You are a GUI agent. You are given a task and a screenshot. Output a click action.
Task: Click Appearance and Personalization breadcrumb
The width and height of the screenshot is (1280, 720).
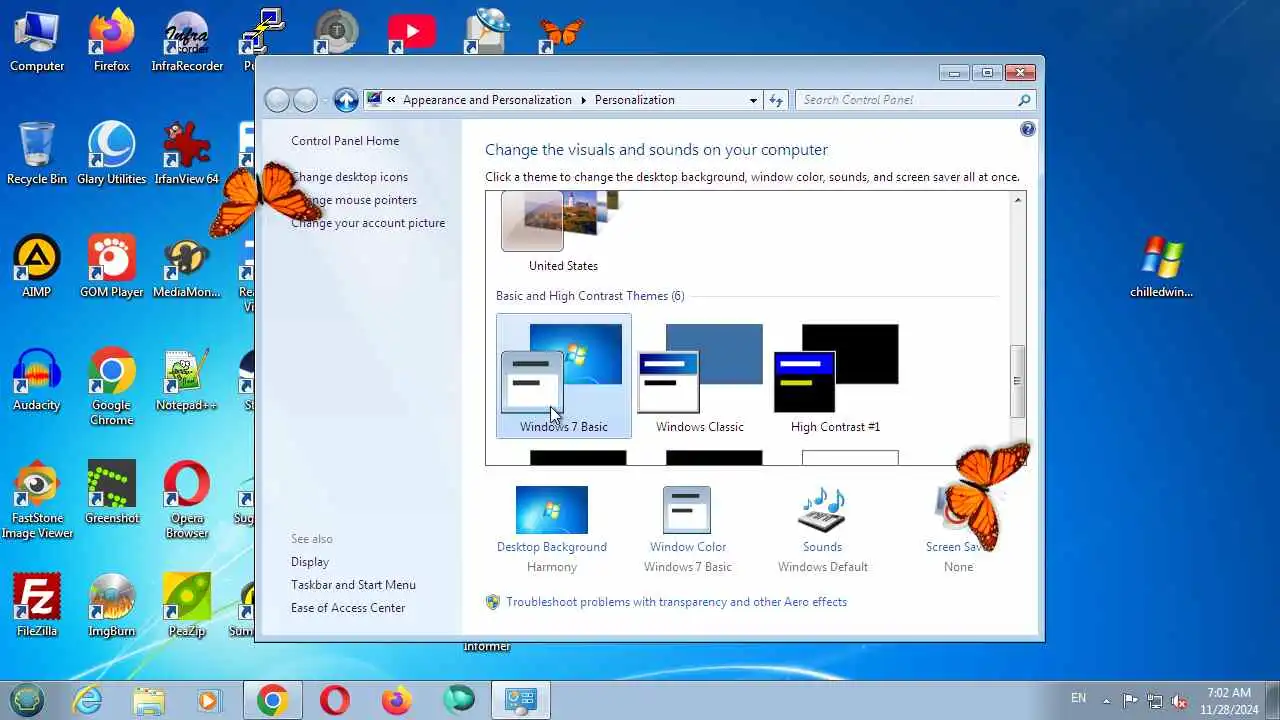pos(487,100)
